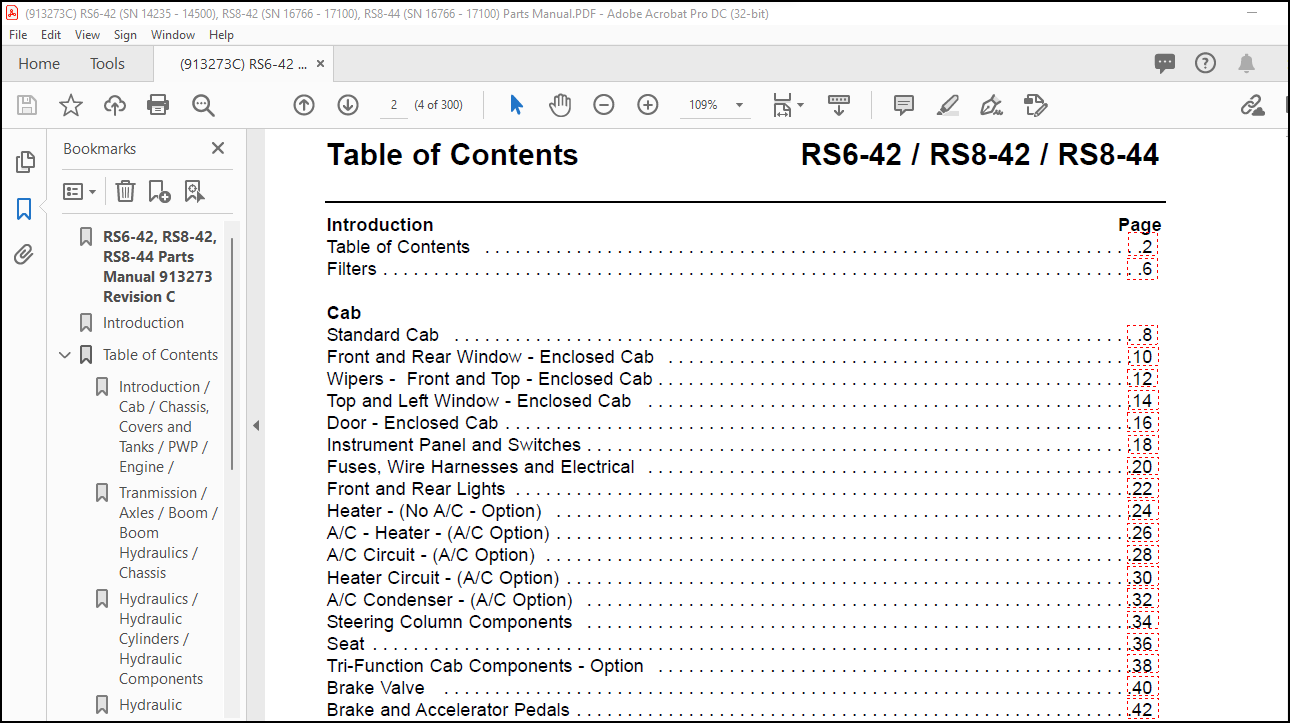Zoom out with the minus button
Viewport: 1290px width, 723px height.
(x=604, y=105)
